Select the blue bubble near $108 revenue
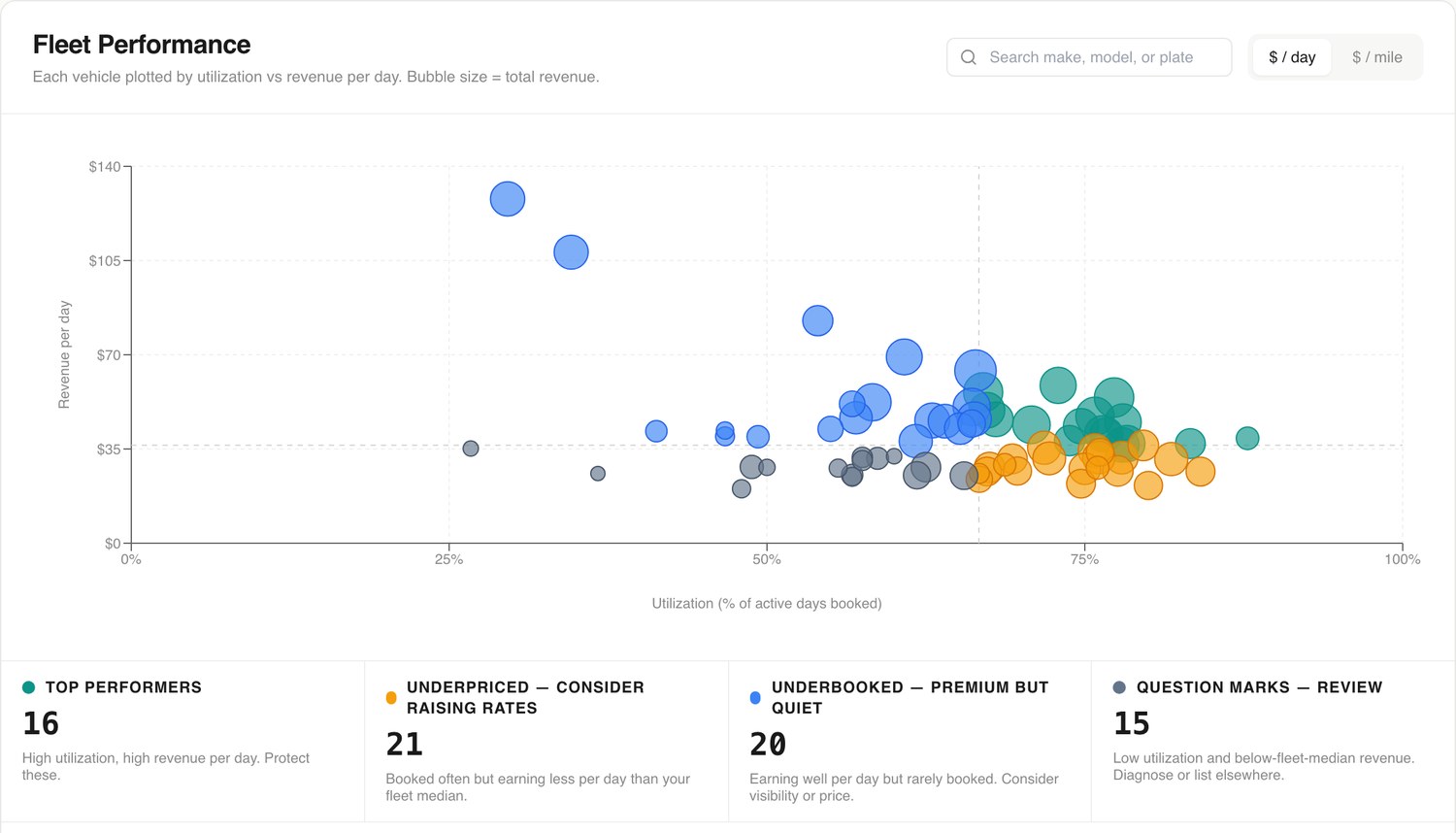The width and height of the screenshot is (1456, 833). click(x=571, y=252)
